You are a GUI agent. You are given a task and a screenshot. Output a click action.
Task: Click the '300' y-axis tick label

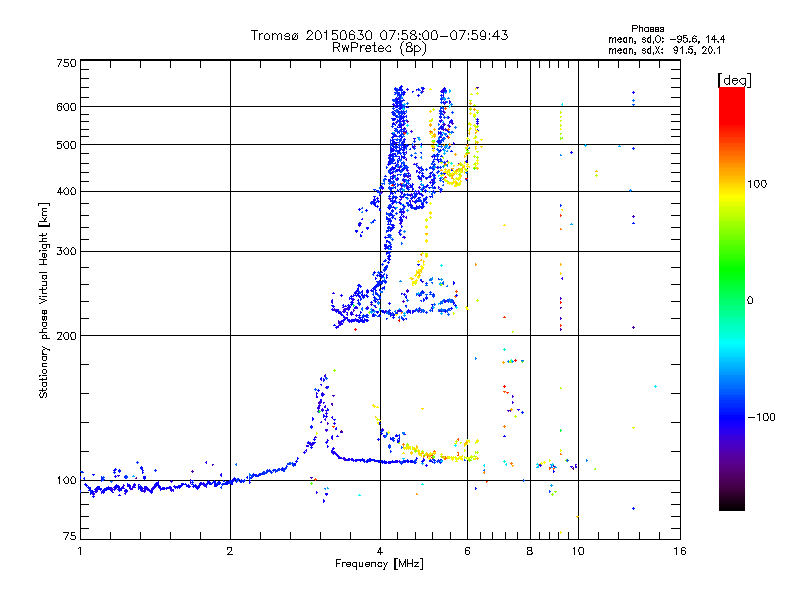pos(66,252)
